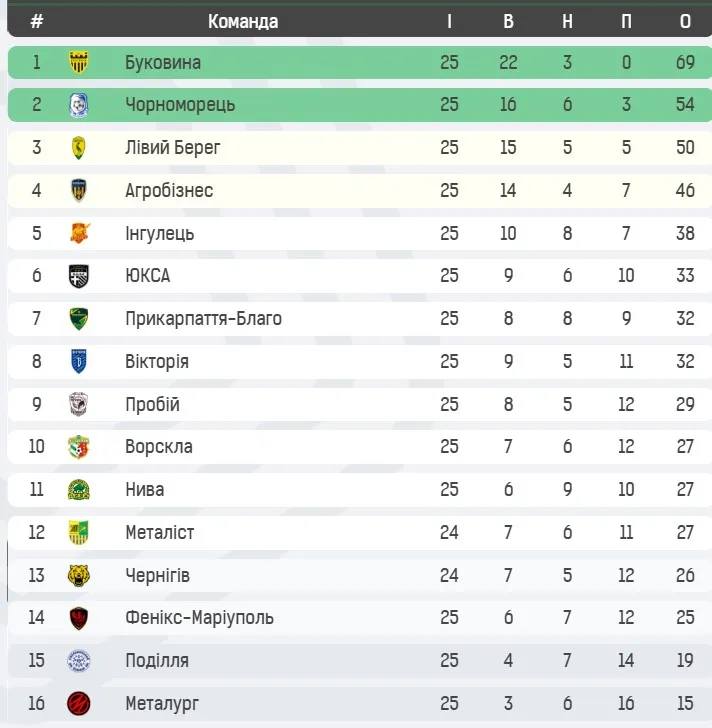Click the O points column header
This screenshot has width=712, height=728.
pos(684,21)
